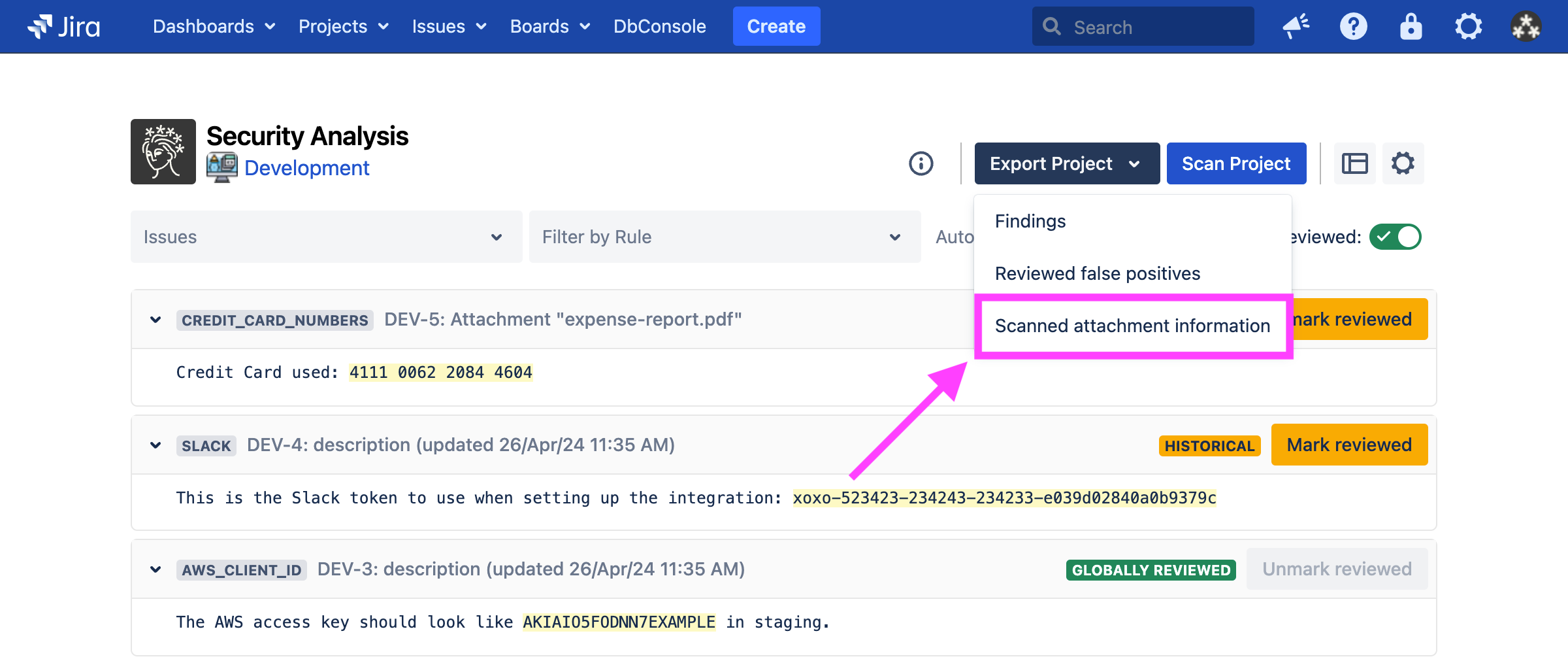1568x661 pixels.
Task: Open Jira administration gear in header
Action: click(1468, 27)
